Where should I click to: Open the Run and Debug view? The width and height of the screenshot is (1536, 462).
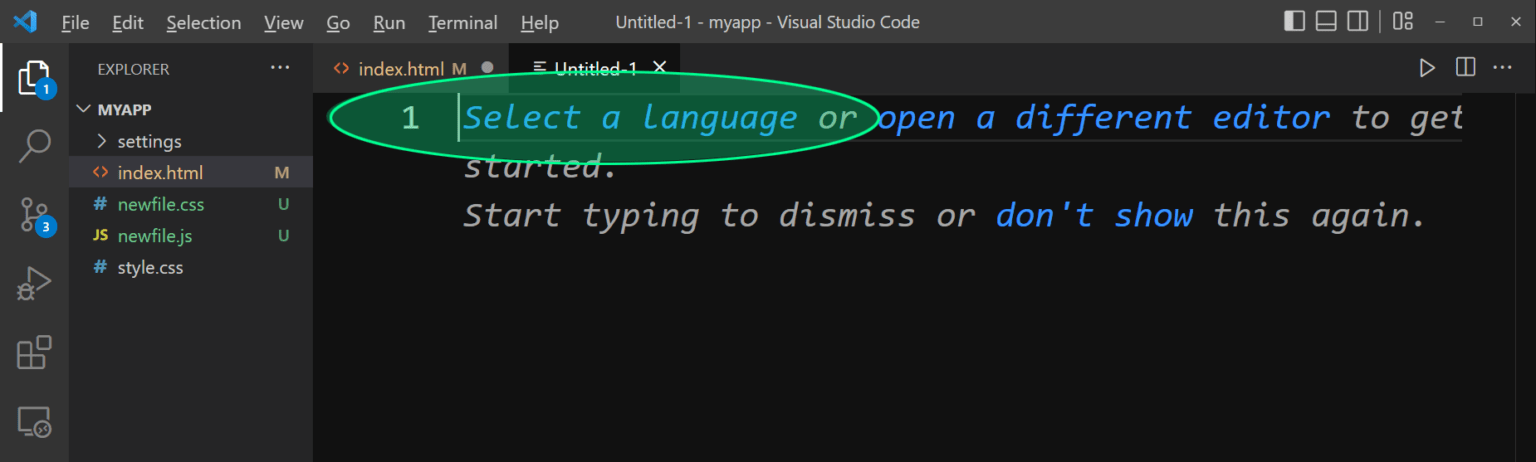tap(34, 283)
